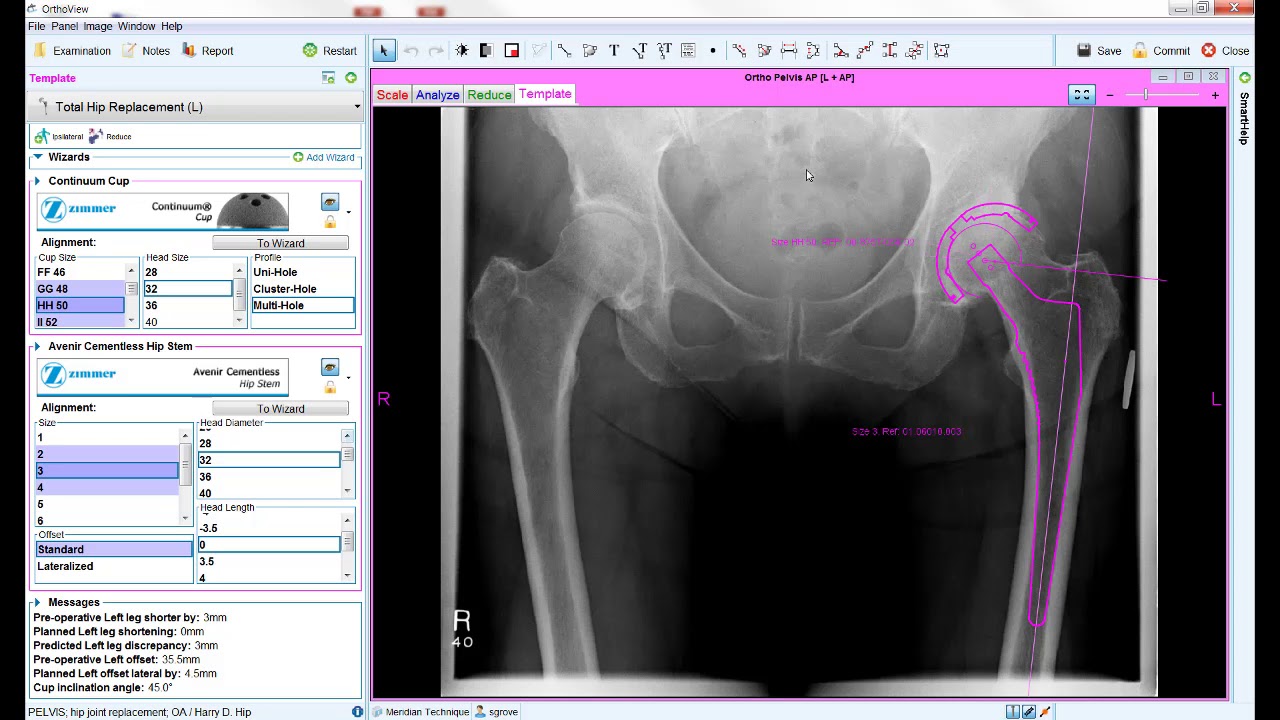1280x720 pixels.
Task: Click the invert image icon
Action: pyautogui.click(x=486, y=50)
